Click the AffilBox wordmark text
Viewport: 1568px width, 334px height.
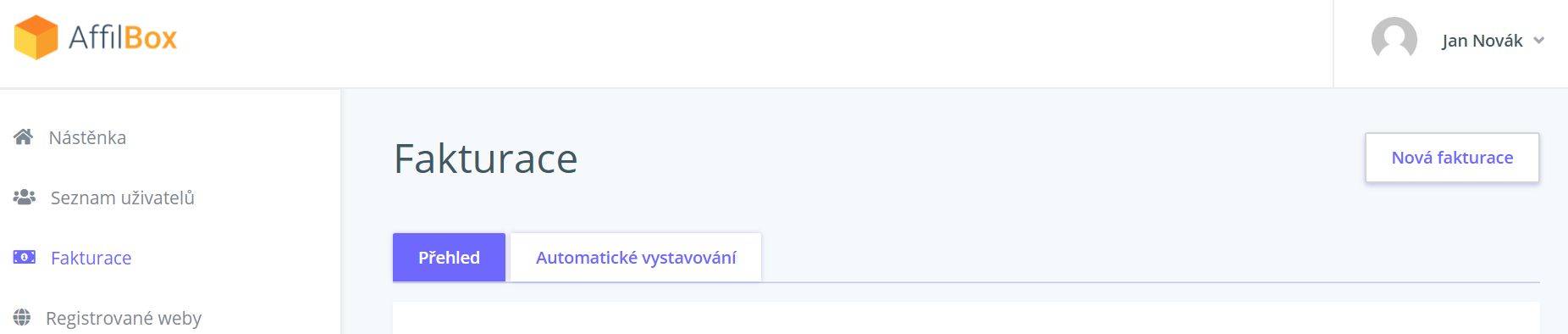pos(123,37)
